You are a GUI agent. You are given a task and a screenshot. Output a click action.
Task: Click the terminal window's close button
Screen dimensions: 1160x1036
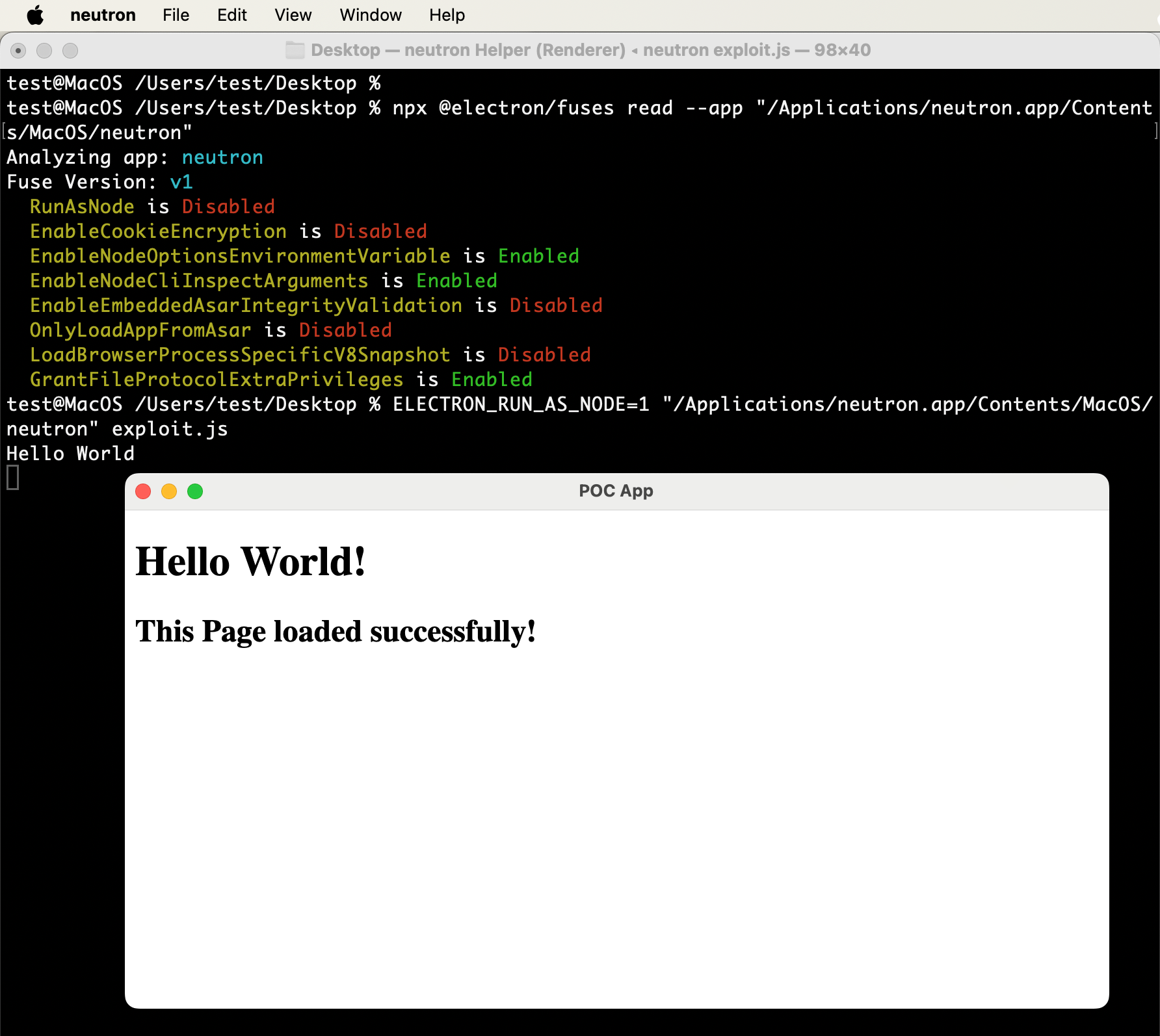point(18,51)
